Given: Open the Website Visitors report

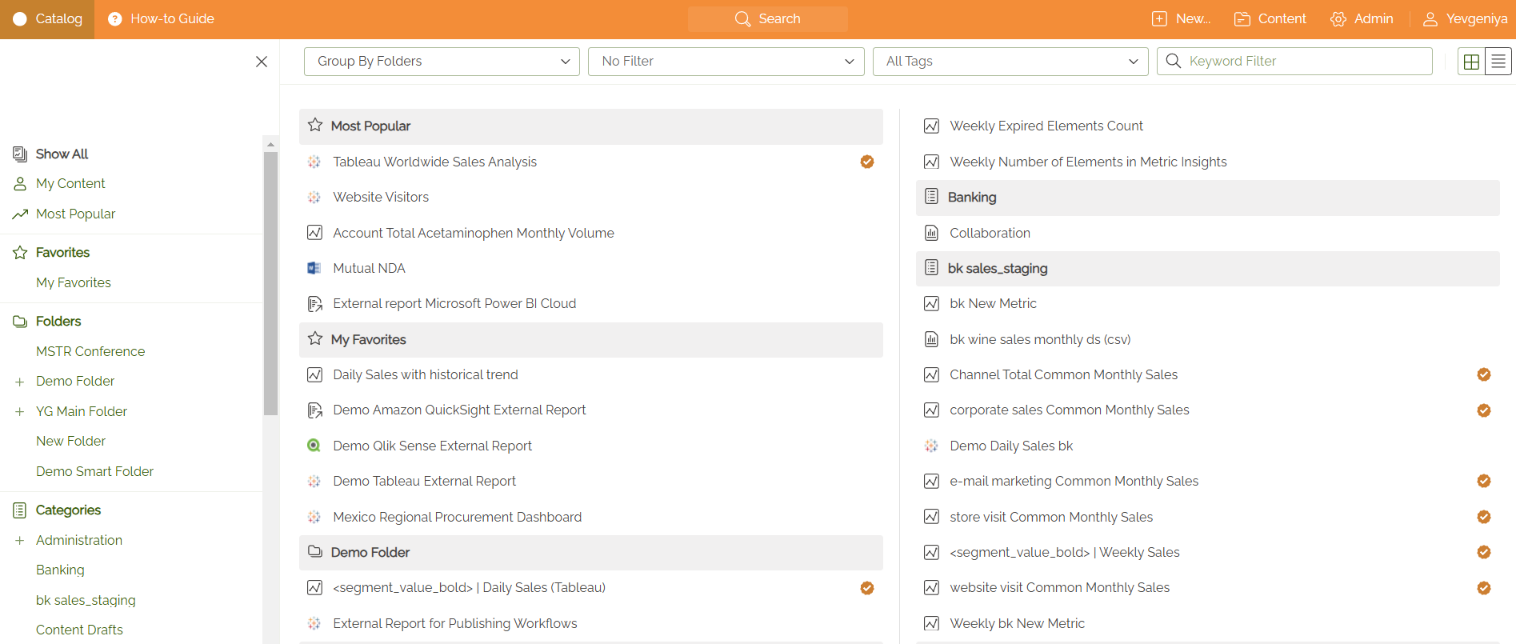Looking at the screenshot, I should (x=381, y=197).
